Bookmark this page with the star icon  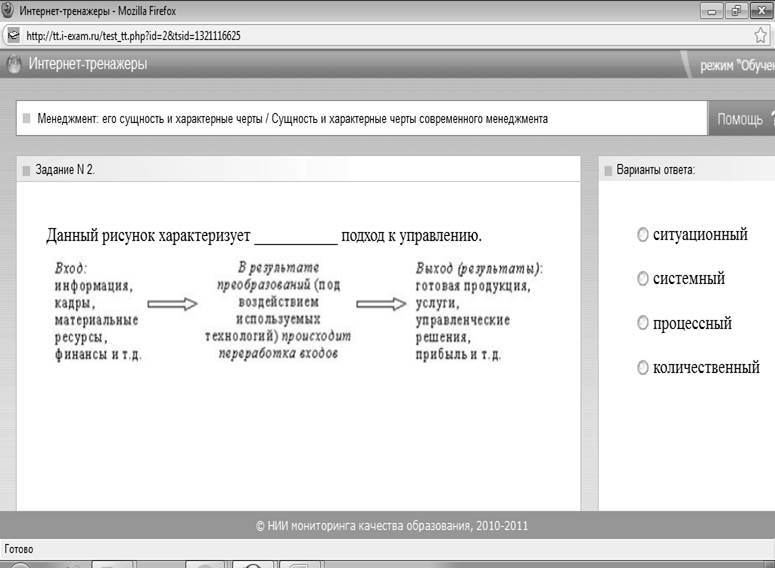pos(761,35)
